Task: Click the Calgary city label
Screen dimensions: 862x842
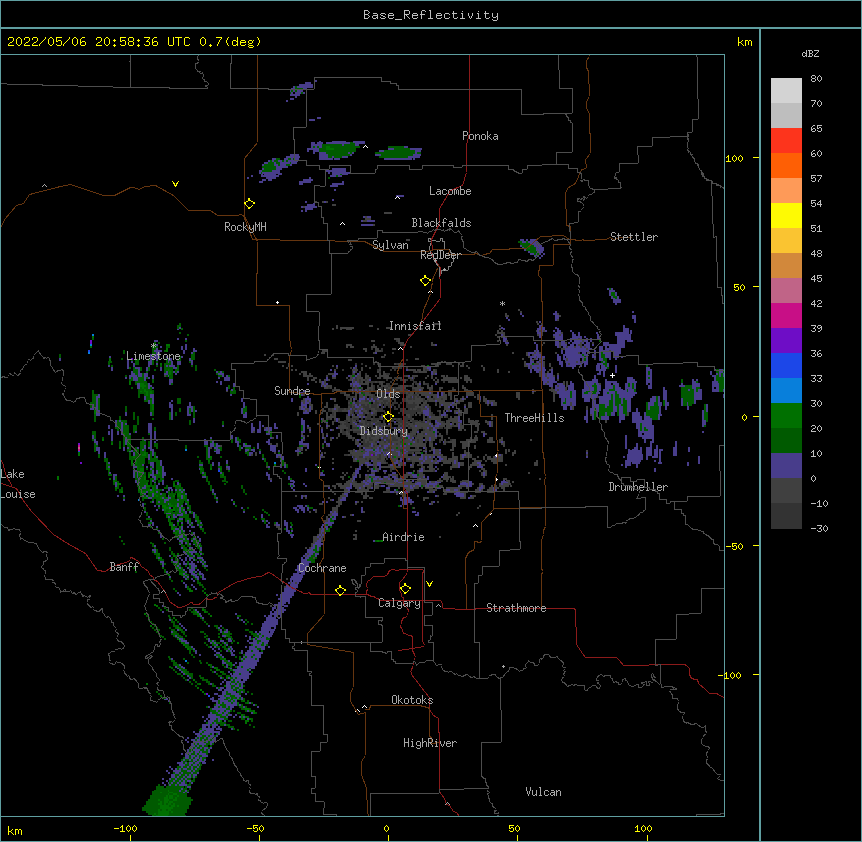Action: 399,603
